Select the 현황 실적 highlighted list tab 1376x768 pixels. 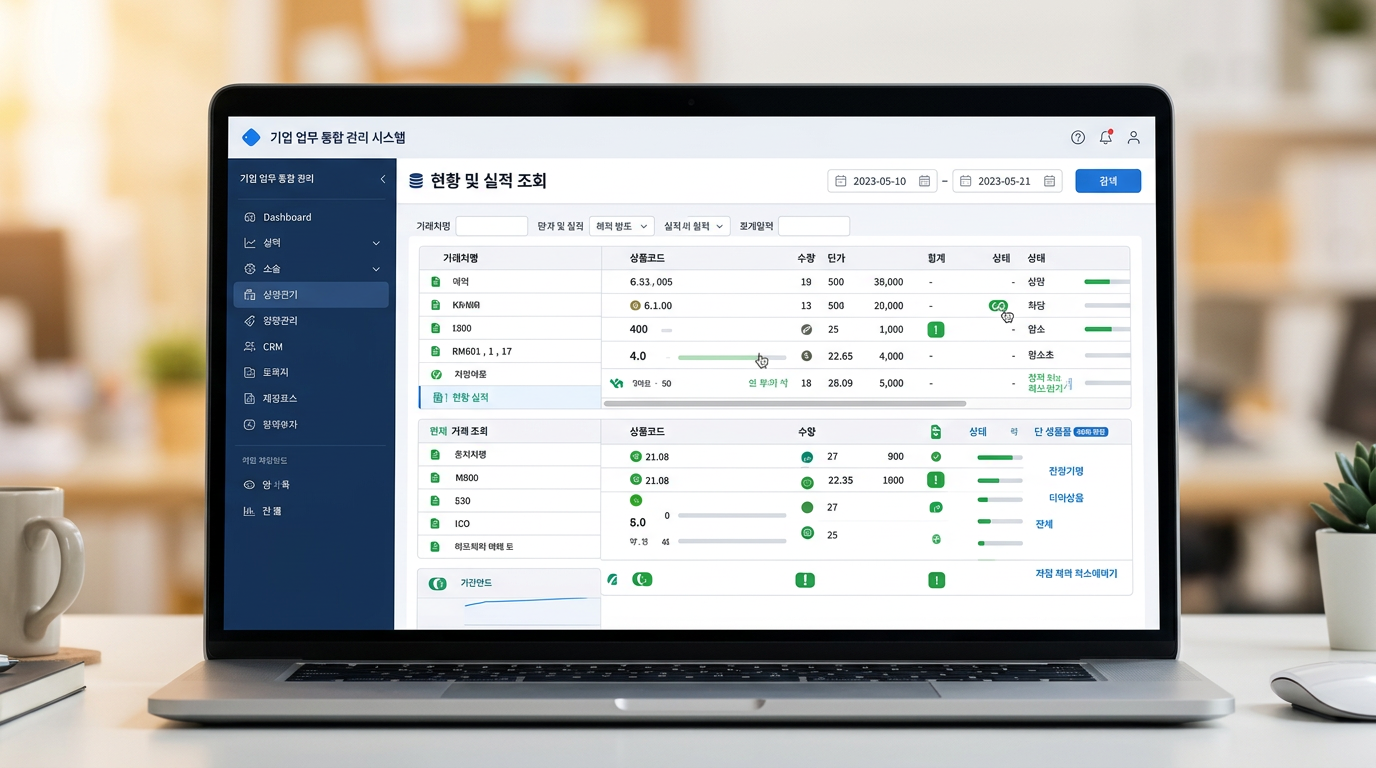(509, 397)
